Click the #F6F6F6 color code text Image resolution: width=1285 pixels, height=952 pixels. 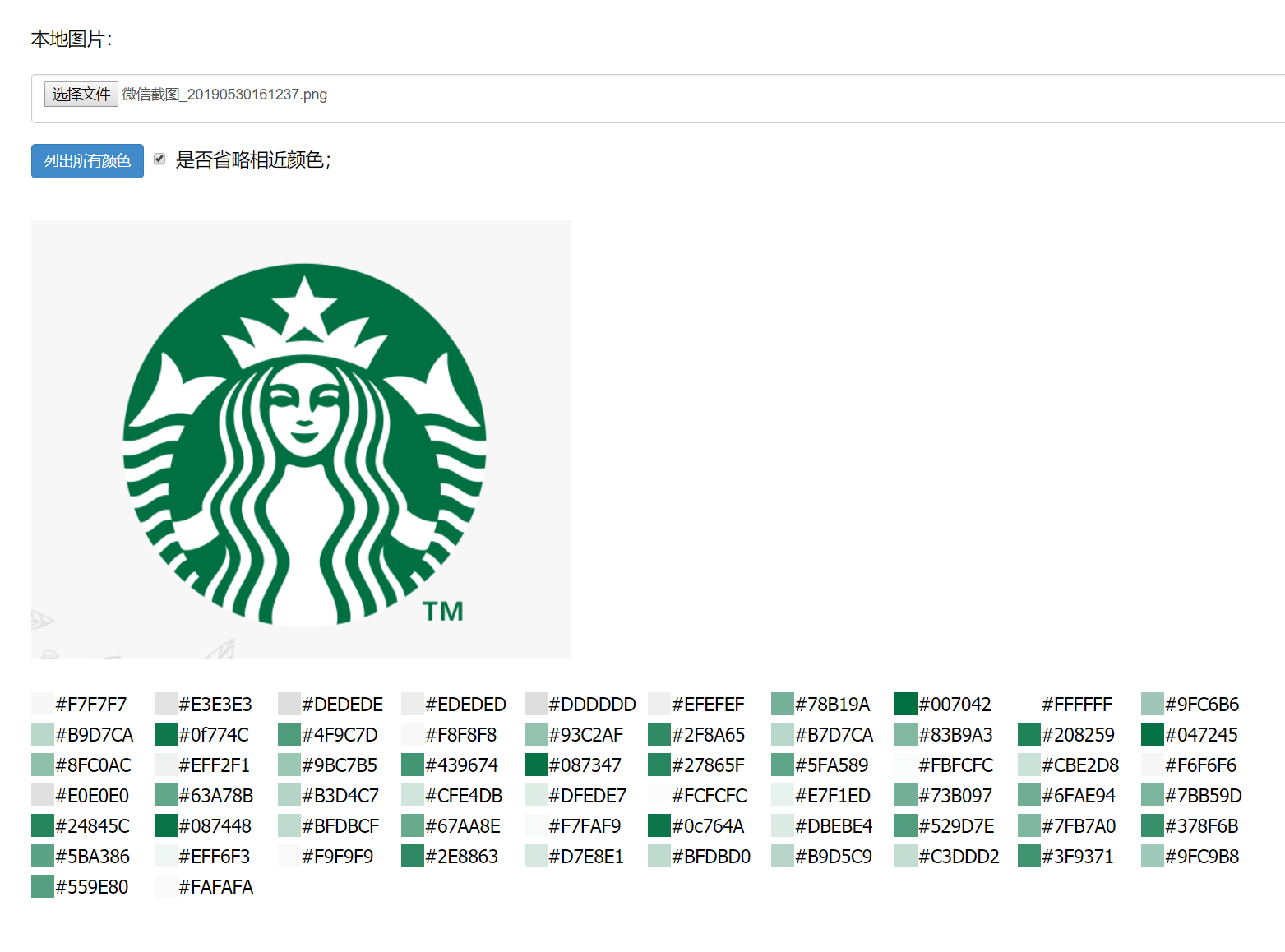pos(1201,765)
